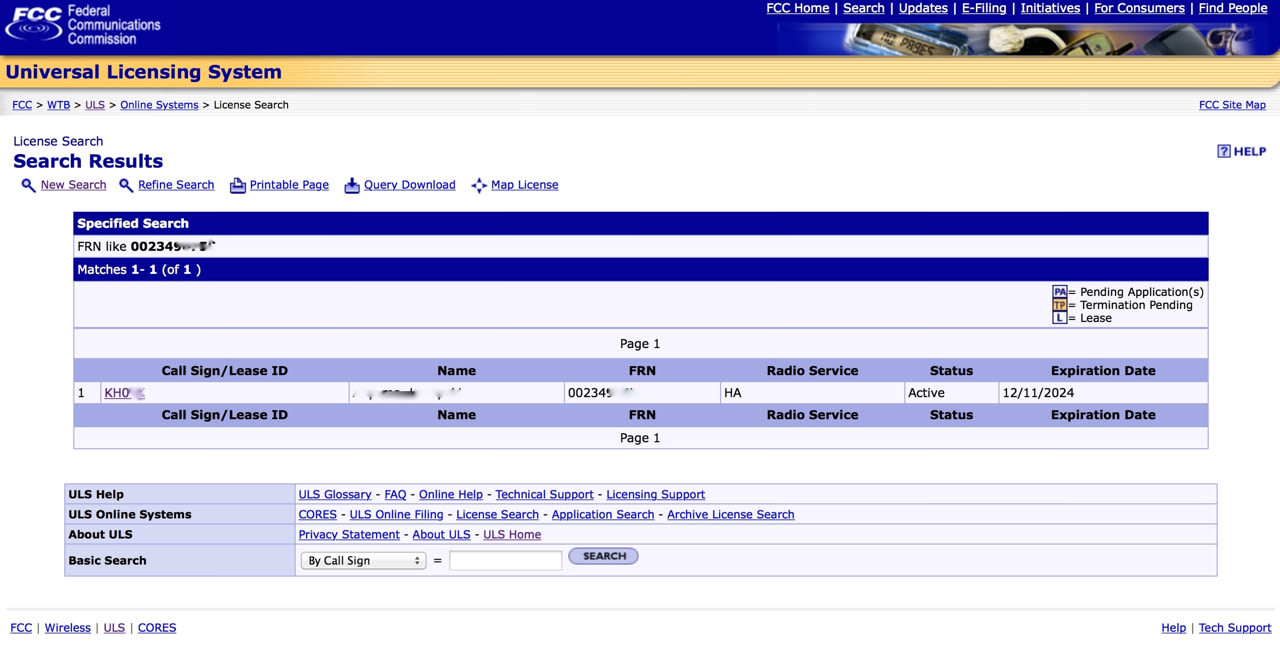Screen dimensions: 1280x650
Task: Click the Specified Search header bar
Action: pos(640,223)
